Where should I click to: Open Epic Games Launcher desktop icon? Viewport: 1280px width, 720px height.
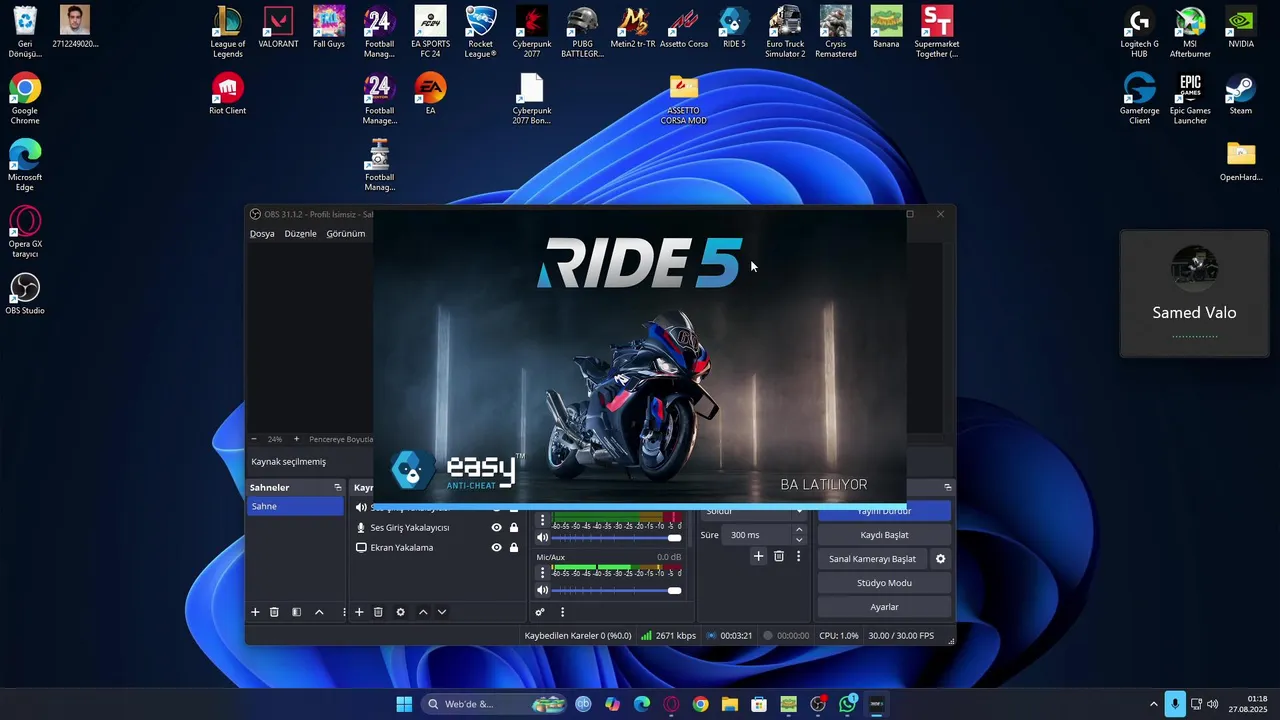point(1190,99)
